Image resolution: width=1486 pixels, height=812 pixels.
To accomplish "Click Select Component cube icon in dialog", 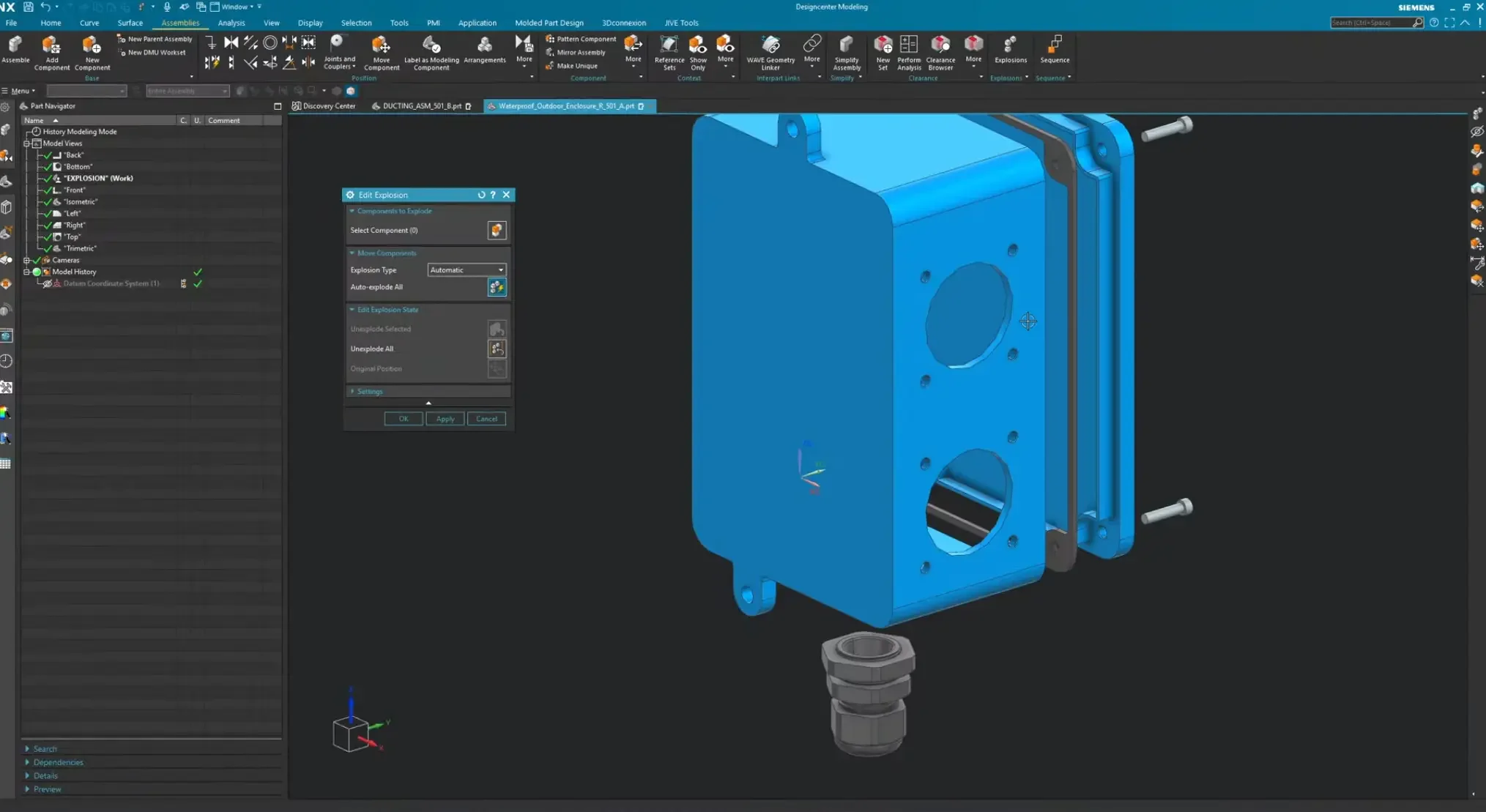I will 497,230.
